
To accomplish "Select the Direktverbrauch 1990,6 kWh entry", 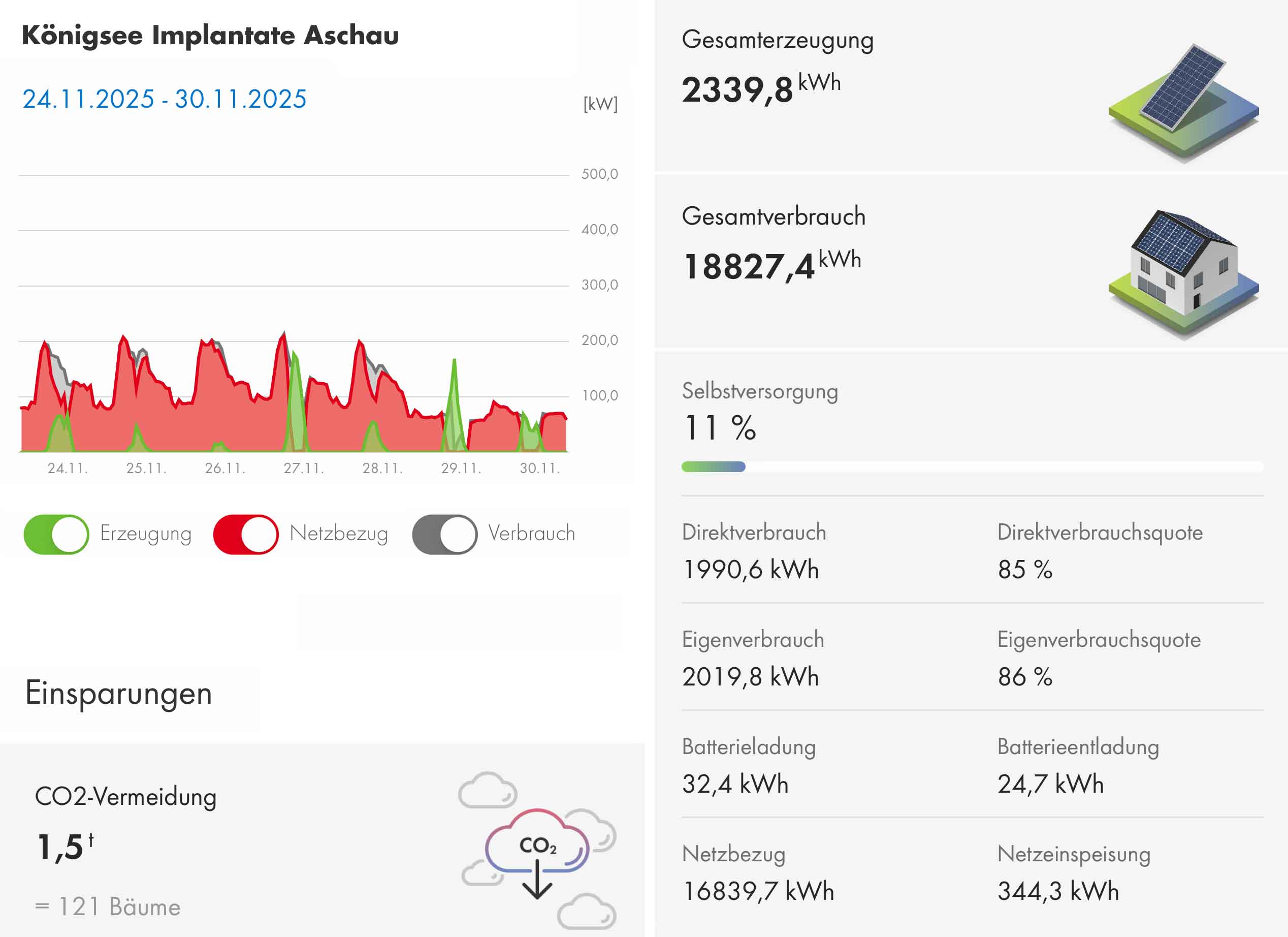I will [x=750, y=569].
